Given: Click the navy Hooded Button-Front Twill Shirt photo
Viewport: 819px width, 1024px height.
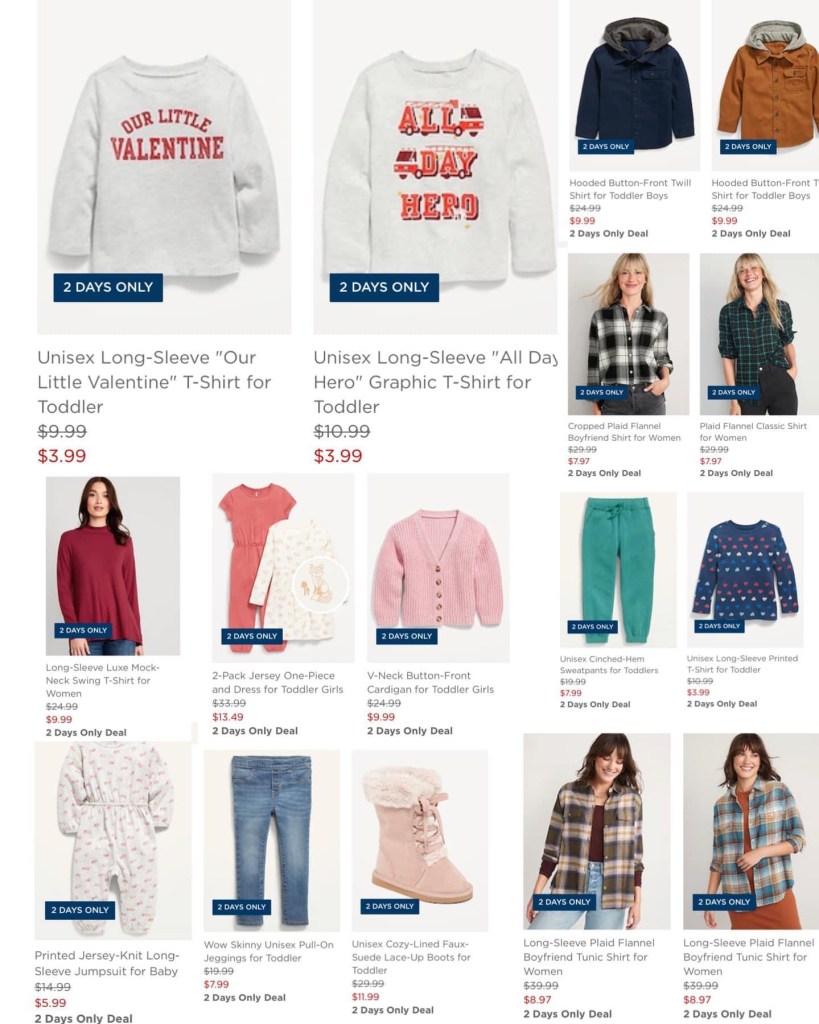Looking at the screenshot, I should [x=635, y=86].
